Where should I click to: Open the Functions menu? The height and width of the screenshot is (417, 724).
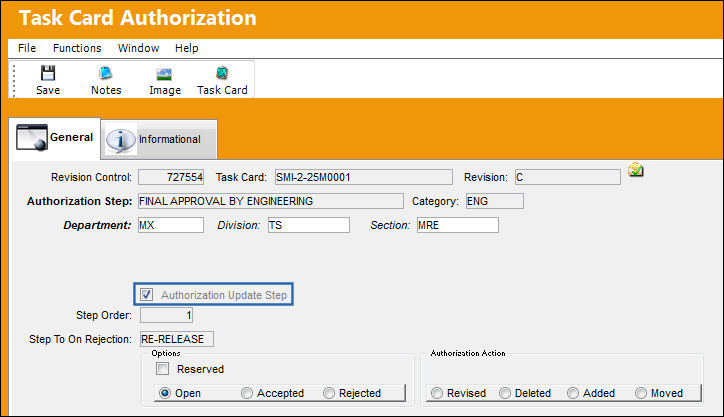77,48
